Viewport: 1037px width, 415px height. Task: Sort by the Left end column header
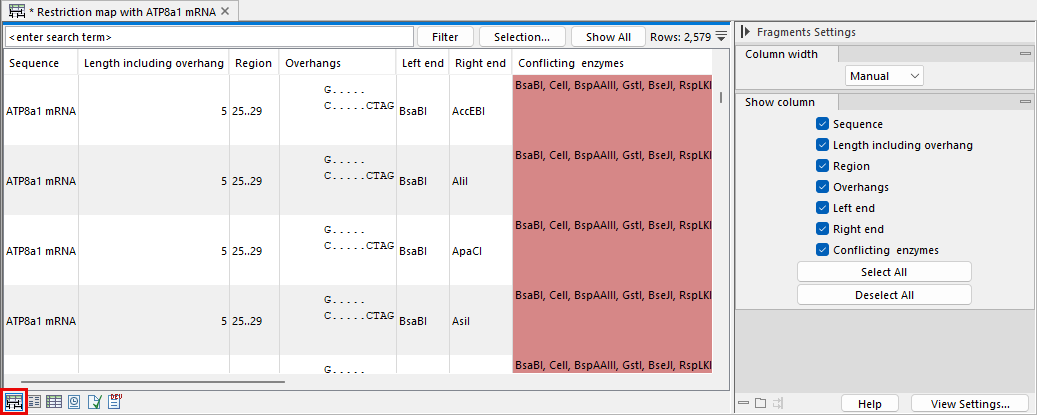[x=422, y=63]
